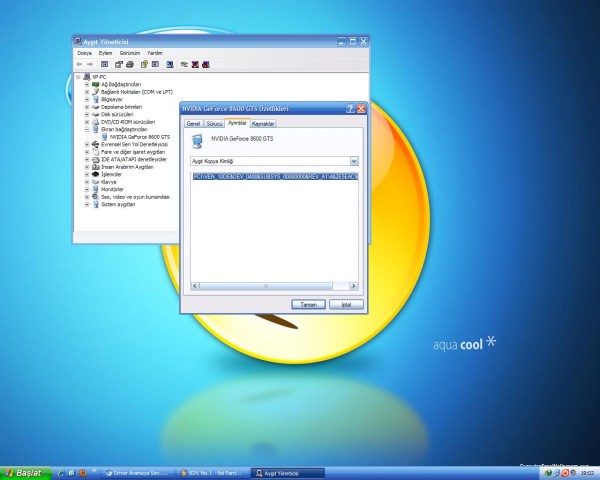Switch to the Sürücü tab

(x=214, y=123)
